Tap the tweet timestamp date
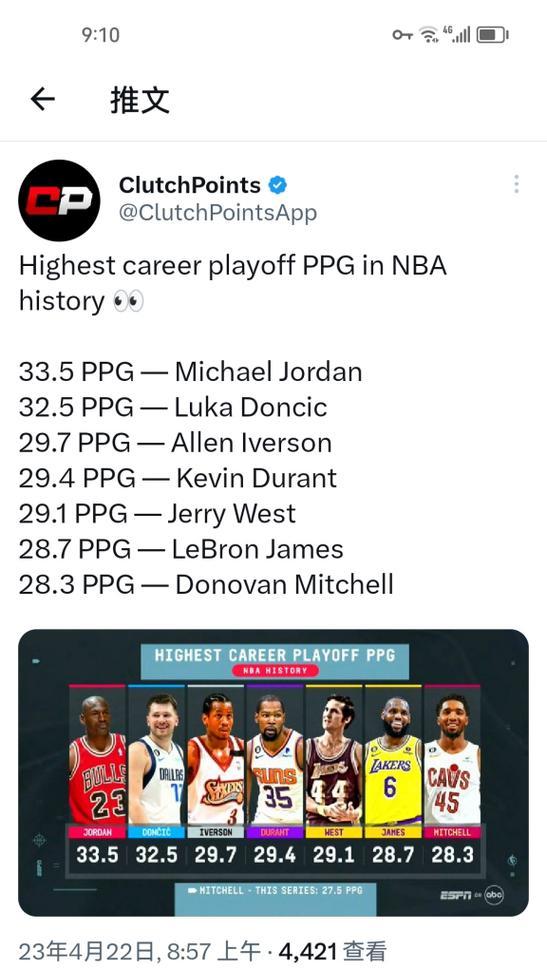547x972 pixels. [115, 951]
